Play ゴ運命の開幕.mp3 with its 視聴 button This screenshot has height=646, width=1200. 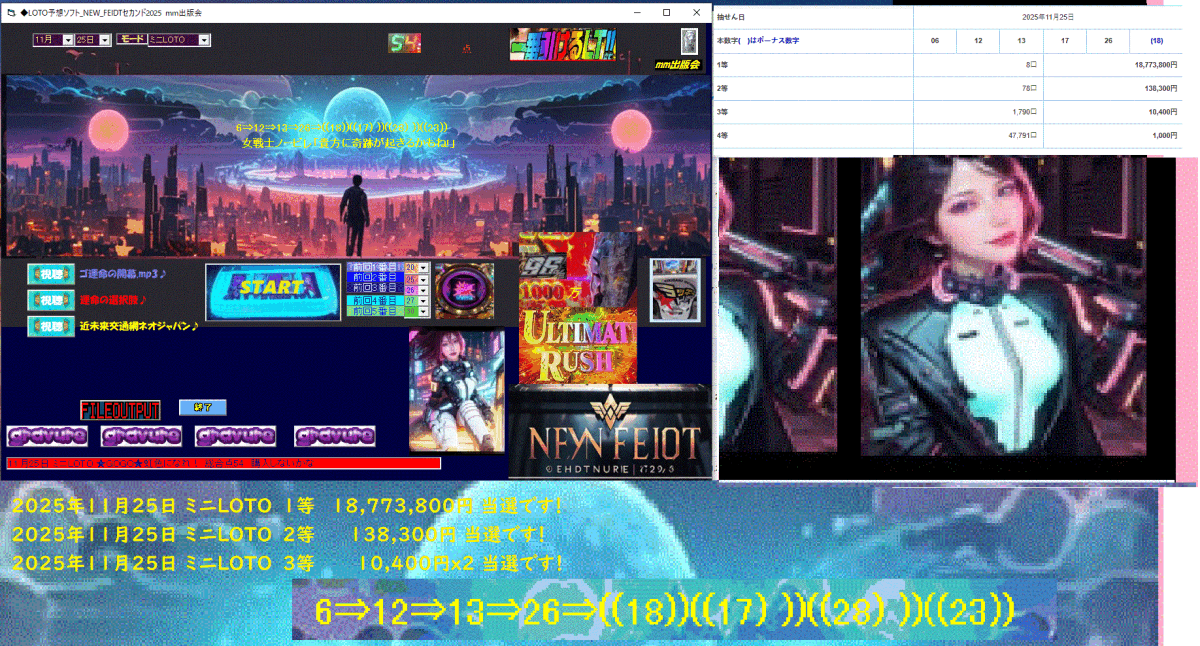click(x=50, y=274)
